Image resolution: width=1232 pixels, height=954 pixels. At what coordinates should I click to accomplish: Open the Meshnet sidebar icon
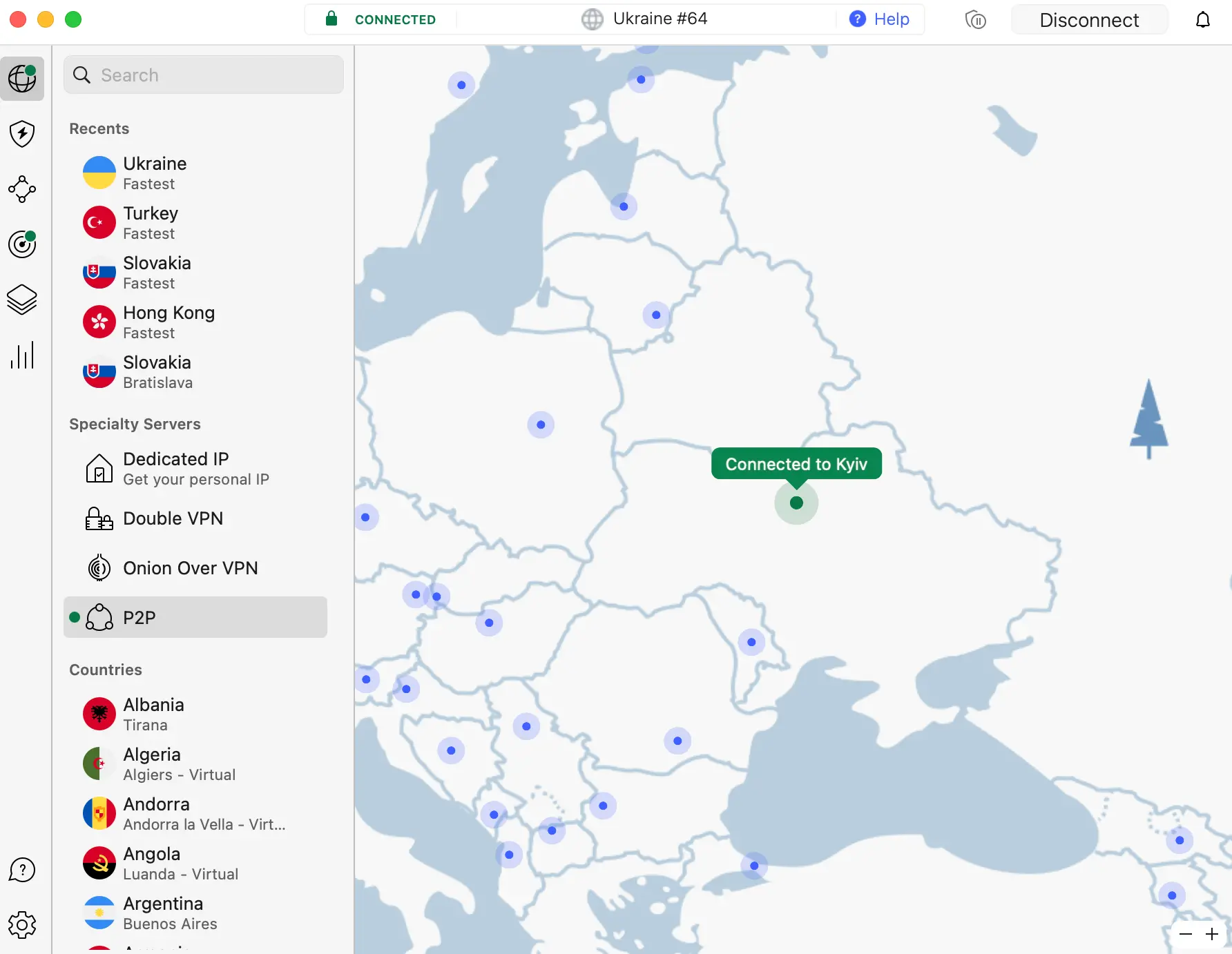click(22, 189)
